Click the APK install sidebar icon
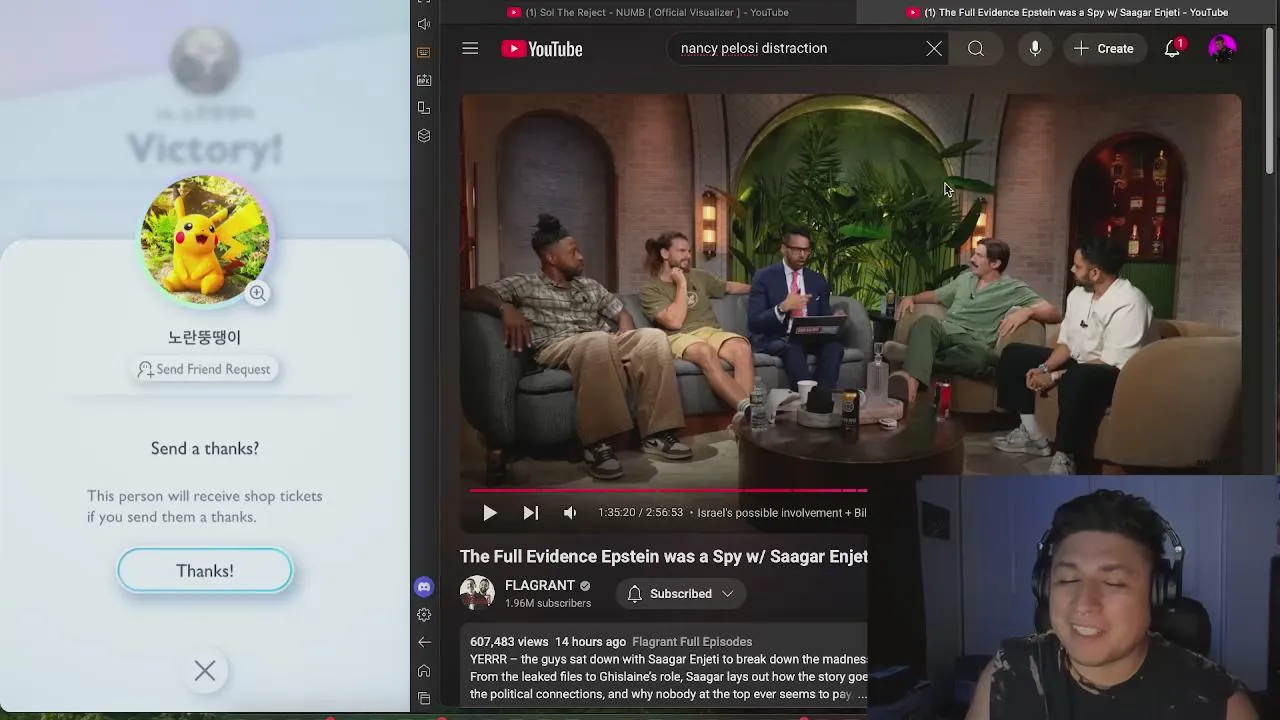 424,80
